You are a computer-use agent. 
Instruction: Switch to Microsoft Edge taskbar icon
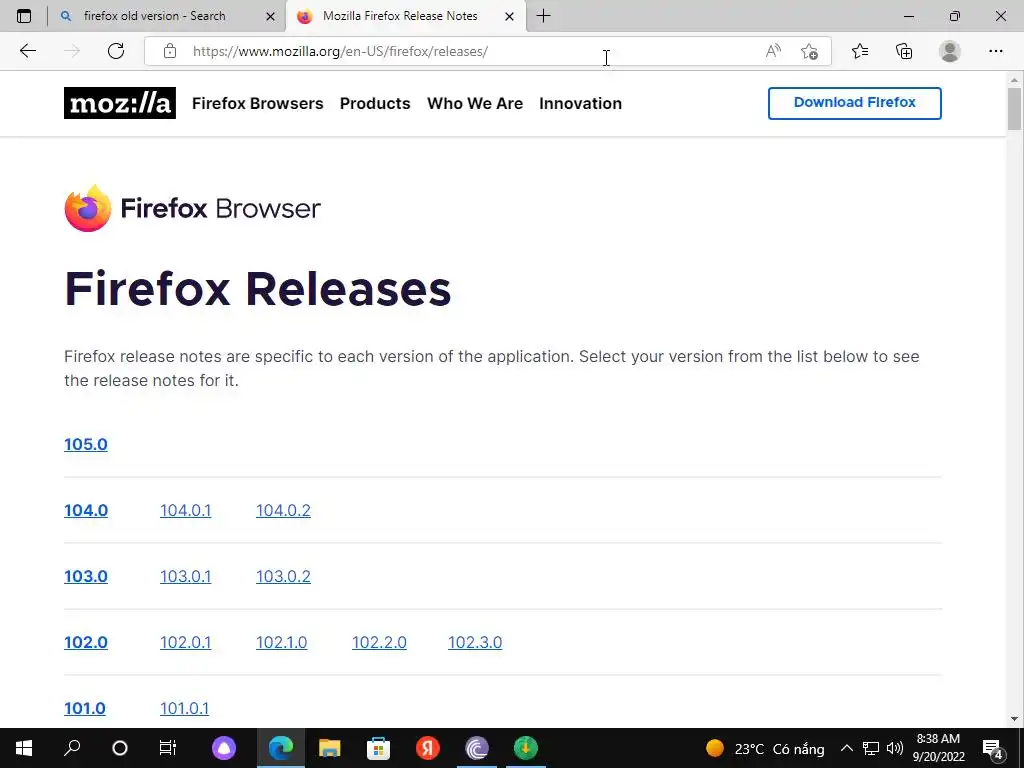[x=281, y=748]
